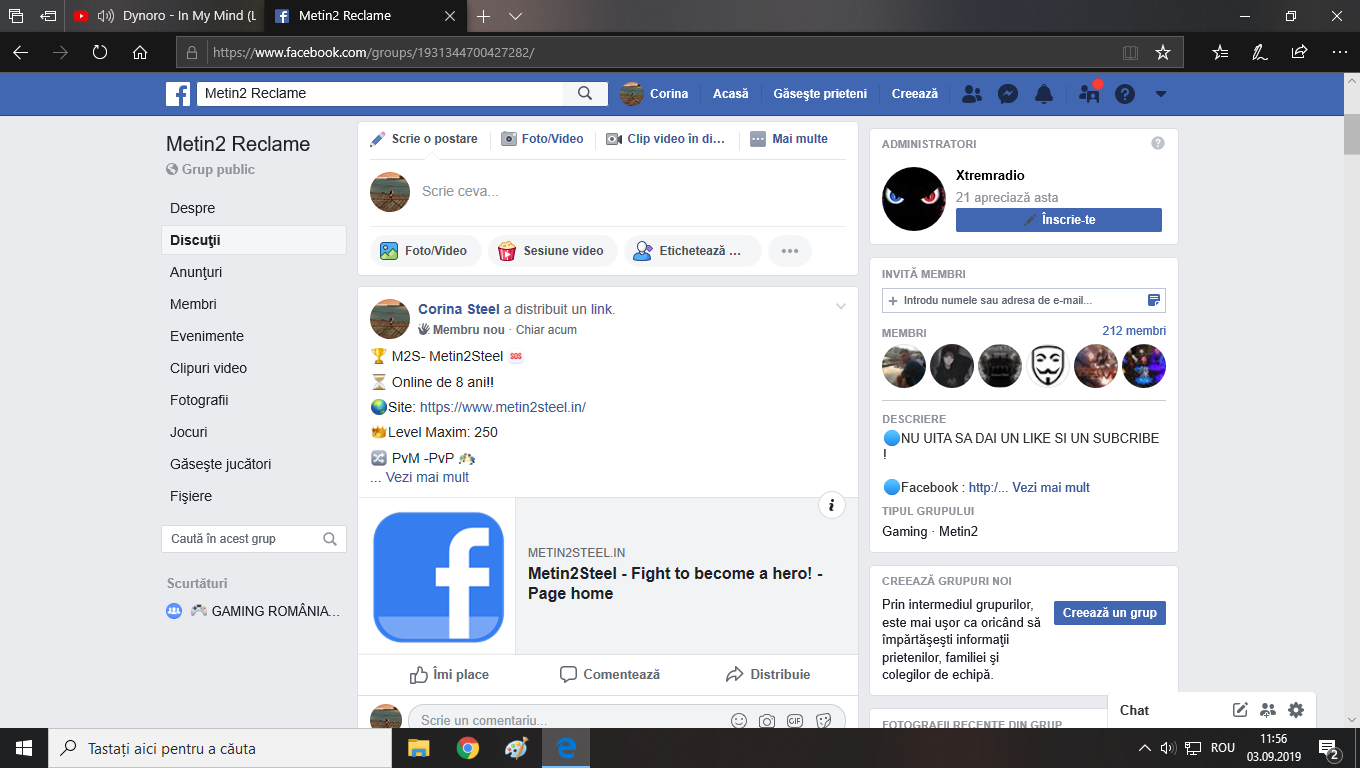Image resolution: width=1360 pixels, height=768 pixels.
Task: Click the 'Înscrie-te' button
Action: click(x=1059, y=220)
